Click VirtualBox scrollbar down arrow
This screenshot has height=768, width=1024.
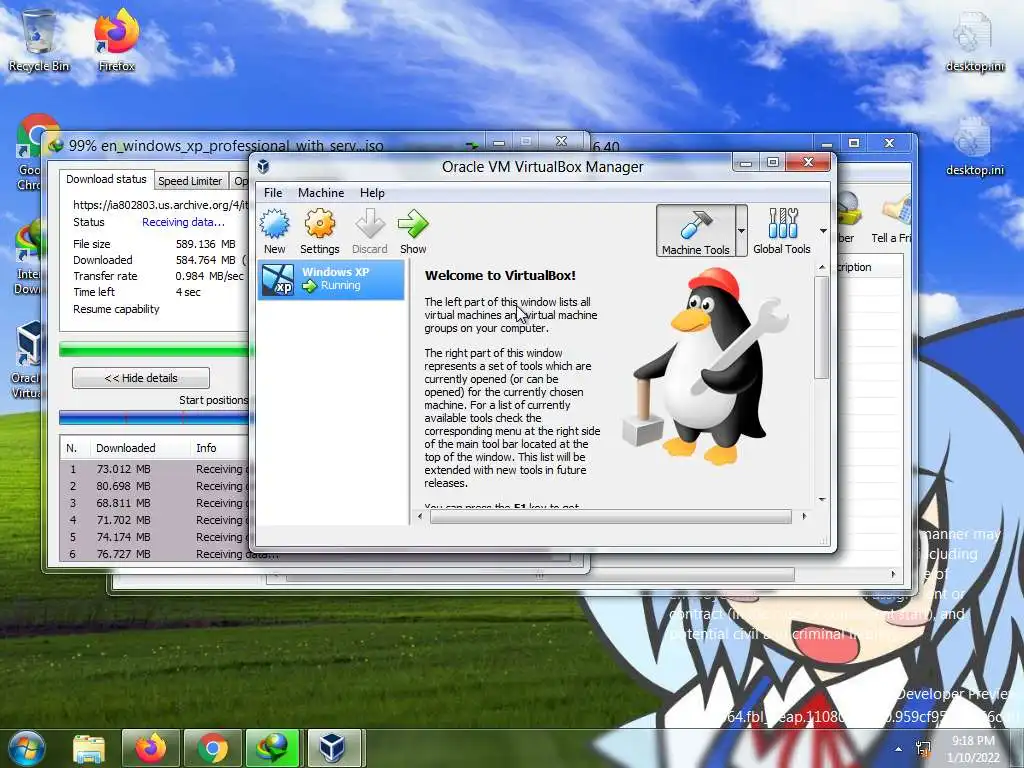[x=822, y=500]
